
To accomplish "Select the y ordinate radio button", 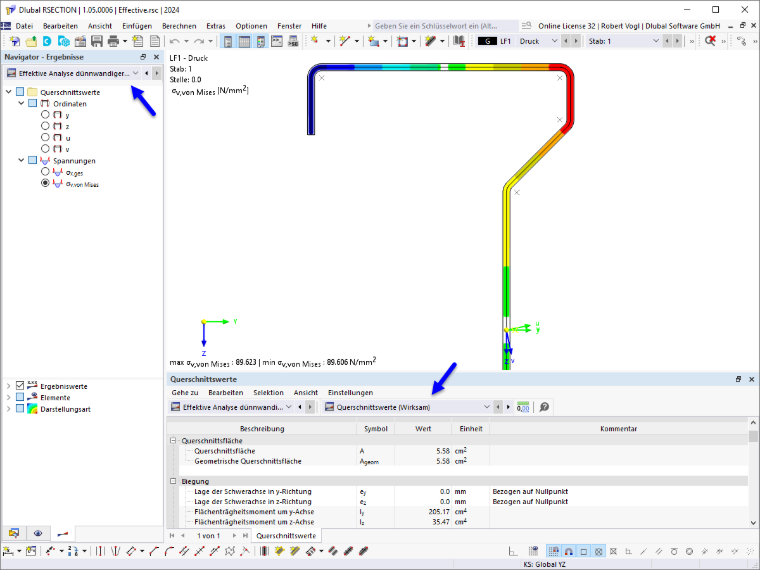I will (45, 115).
